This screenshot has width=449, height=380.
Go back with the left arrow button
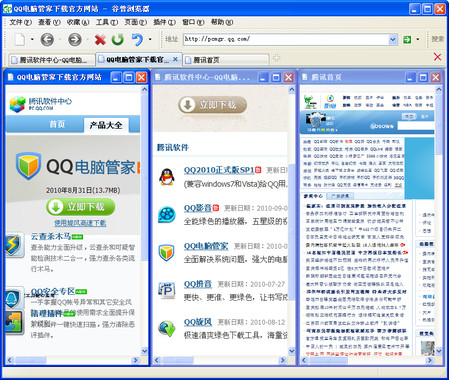tap(47, 40)
